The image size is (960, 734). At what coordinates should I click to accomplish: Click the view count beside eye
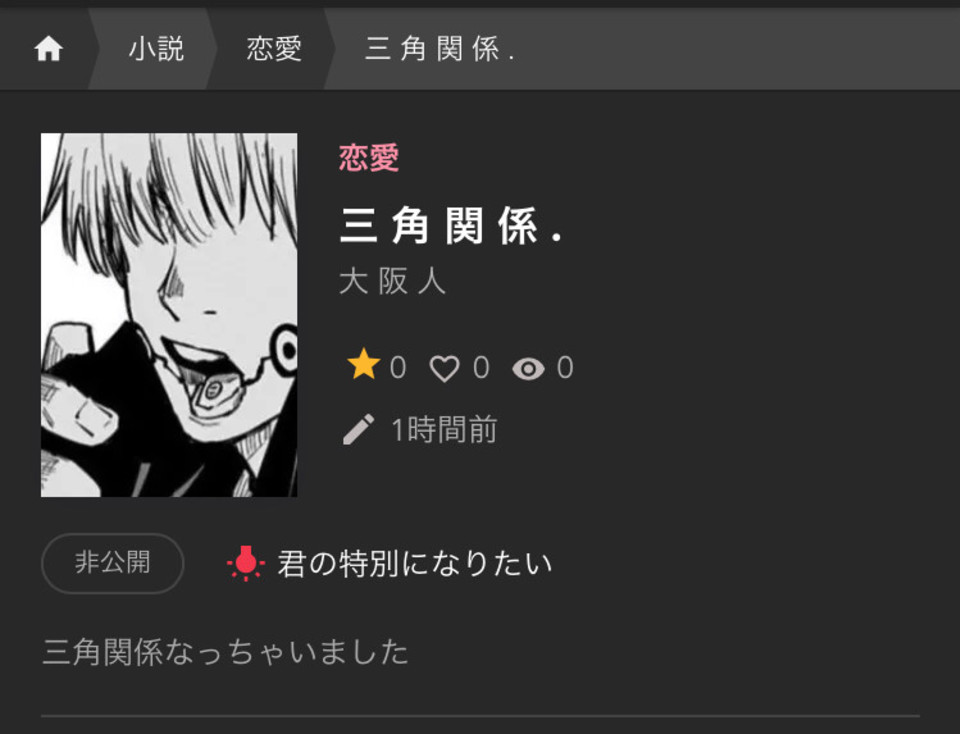coord(565,368)
